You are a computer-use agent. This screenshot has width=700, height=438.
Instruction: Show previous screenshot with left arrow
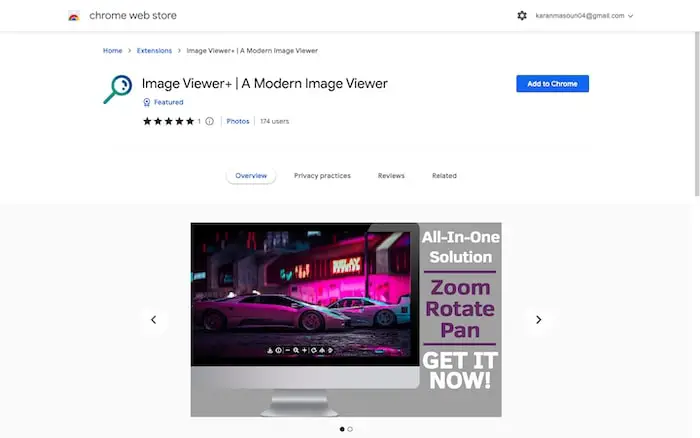(x=154, y=320)
